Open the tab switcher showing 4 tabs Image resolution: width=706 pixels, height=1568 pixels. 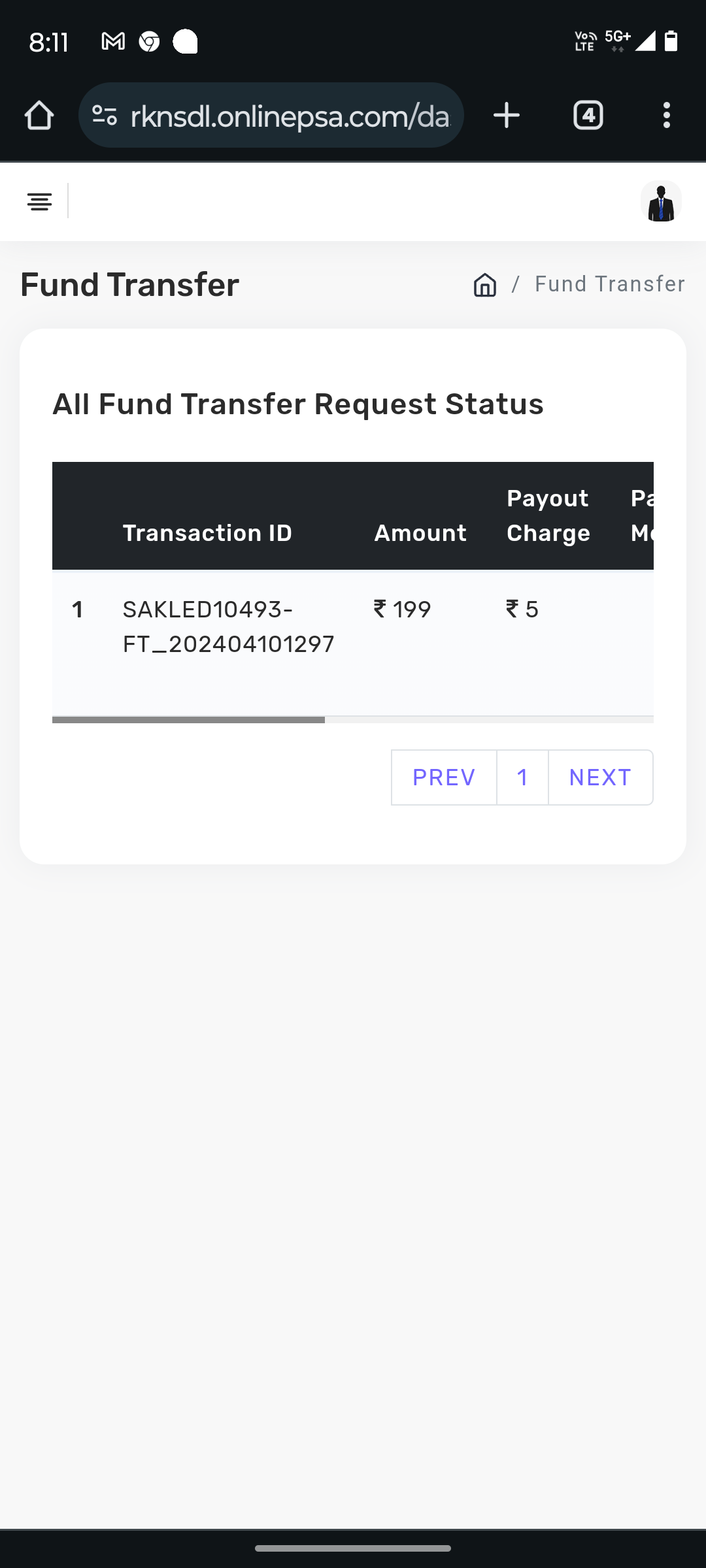[588, 116]
